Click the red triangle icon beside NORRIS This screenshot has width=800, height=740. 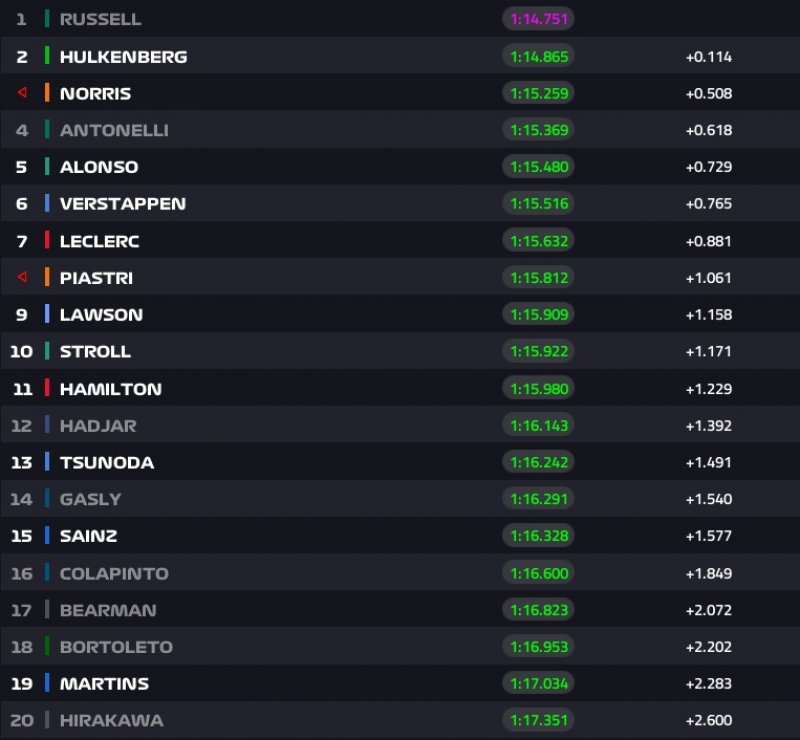tap(21, 93)
